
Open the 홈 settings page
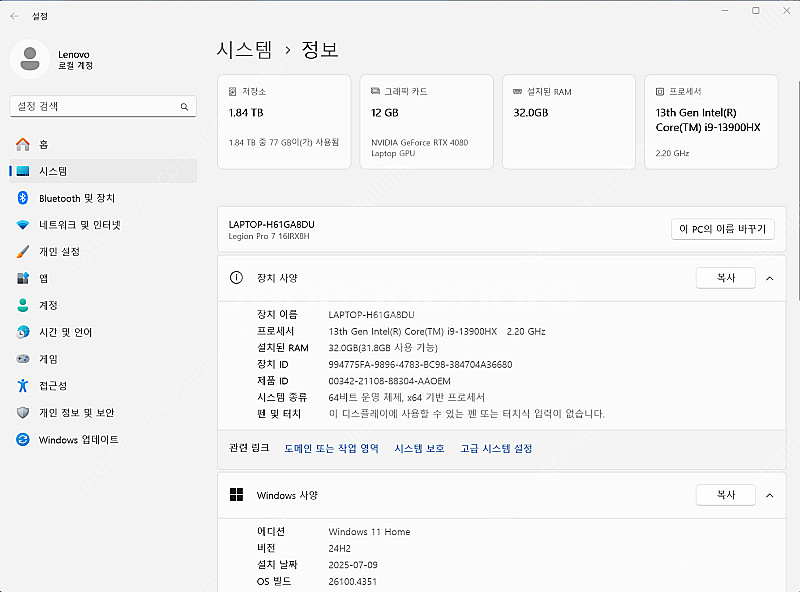pyautogui.click(x=103, y=144)
